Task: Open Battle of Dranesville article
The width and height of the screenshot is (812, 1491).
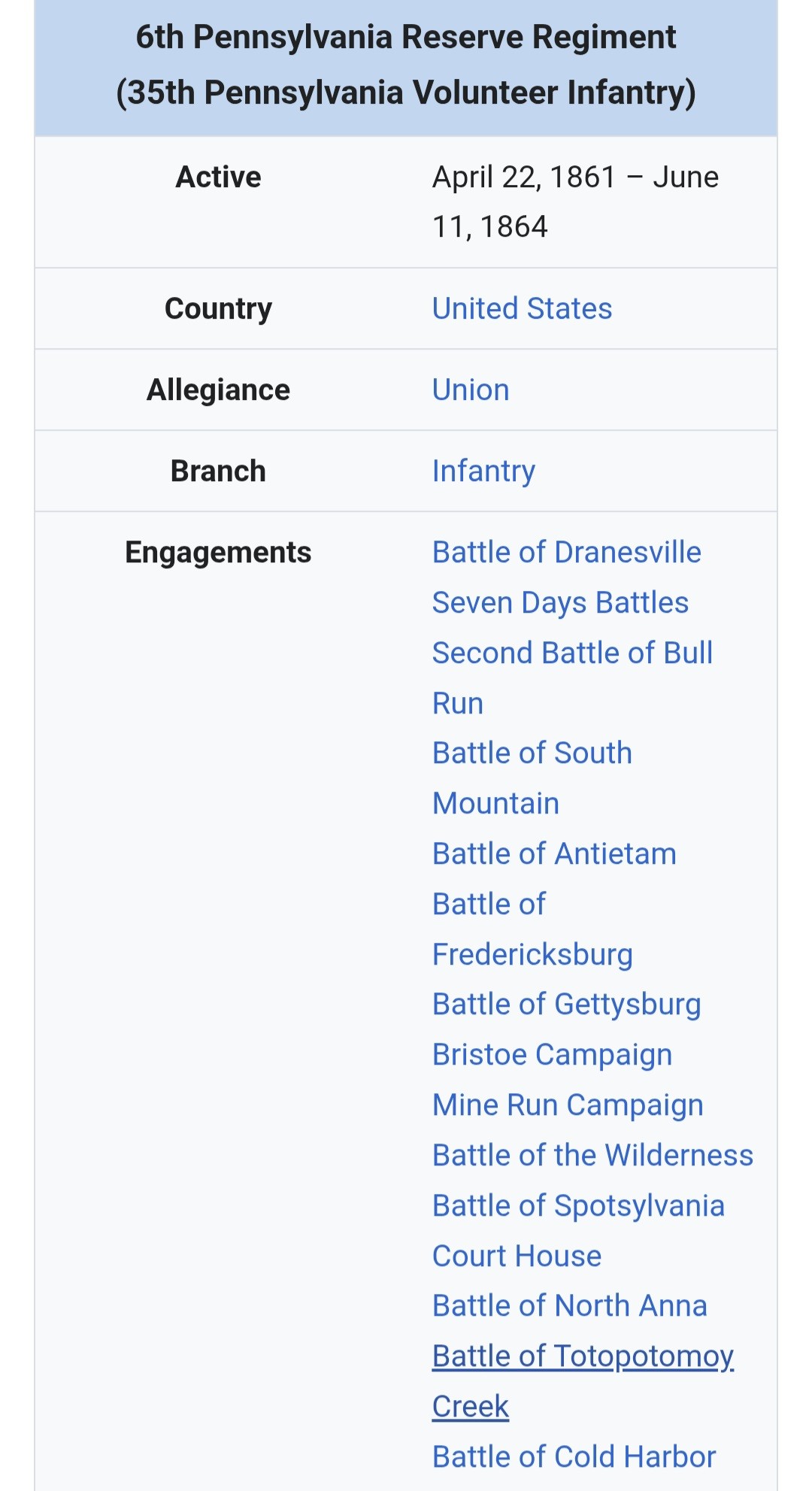Action: click(x=566, y=552)
